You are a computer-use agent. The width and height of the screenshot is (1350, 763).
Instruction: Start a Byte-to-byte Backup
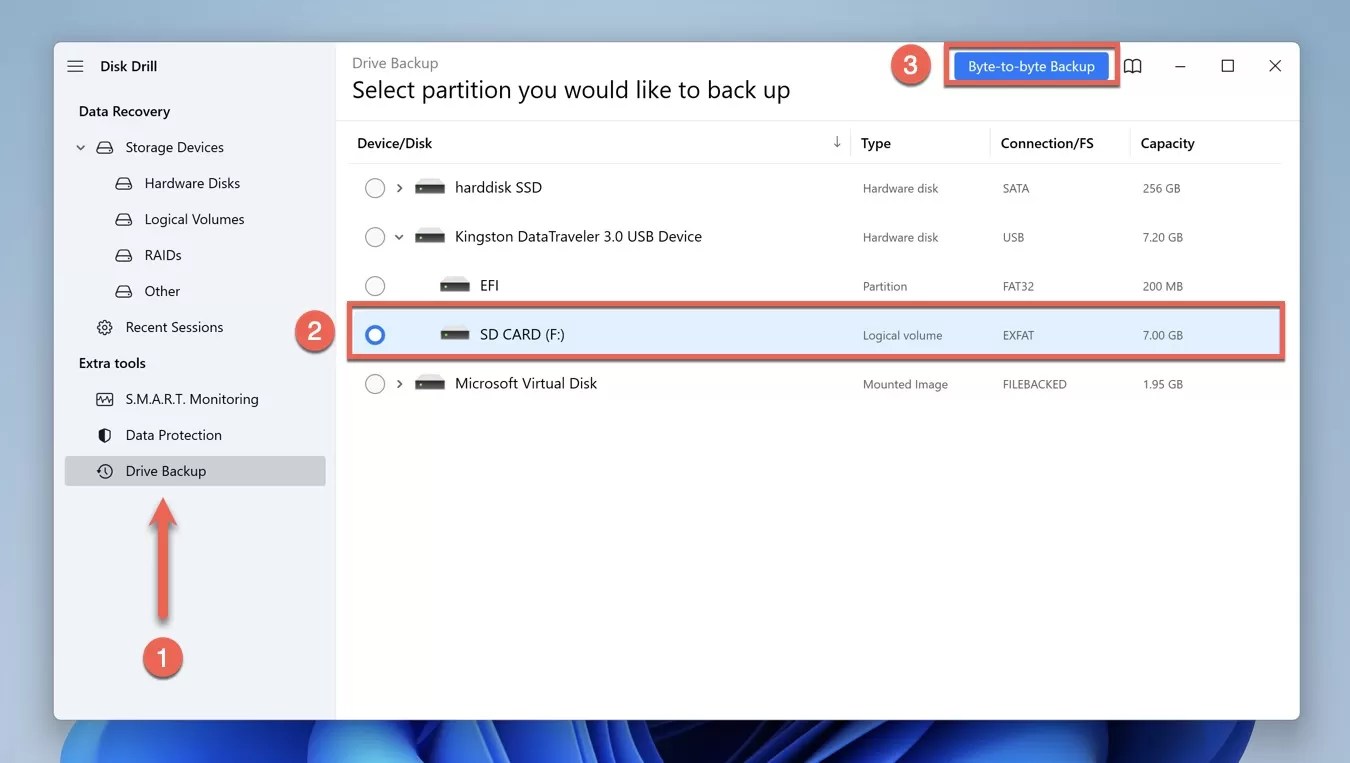pyautogui.click(x=1031, y=66)
